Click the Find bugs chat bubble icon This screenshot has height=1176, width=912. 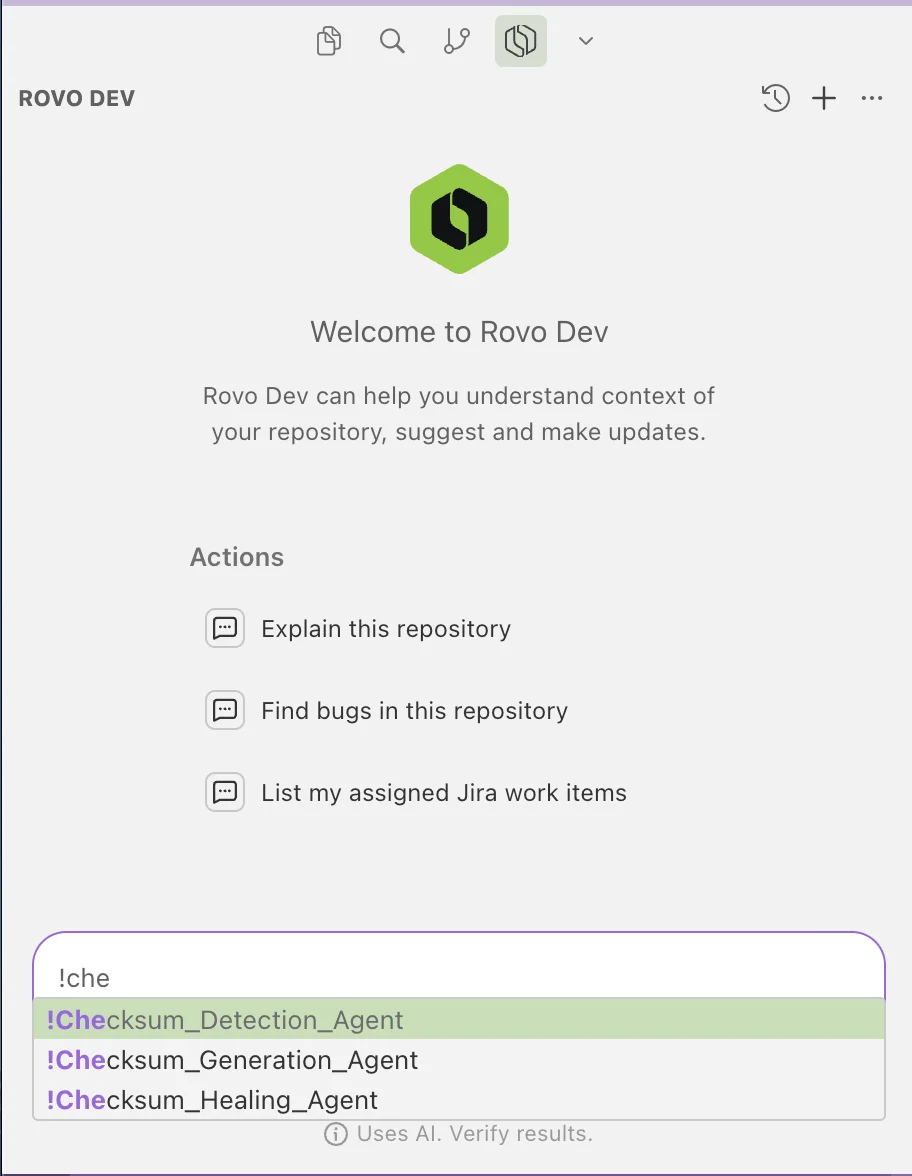point(225,710)
